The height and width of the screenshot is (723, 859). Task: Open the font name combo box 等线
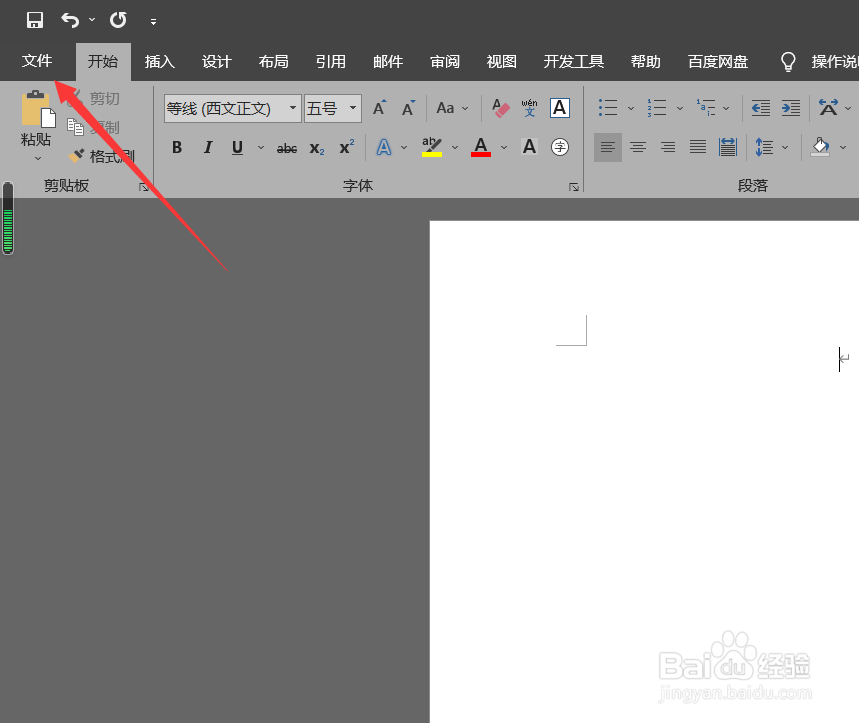pos(232,108)
